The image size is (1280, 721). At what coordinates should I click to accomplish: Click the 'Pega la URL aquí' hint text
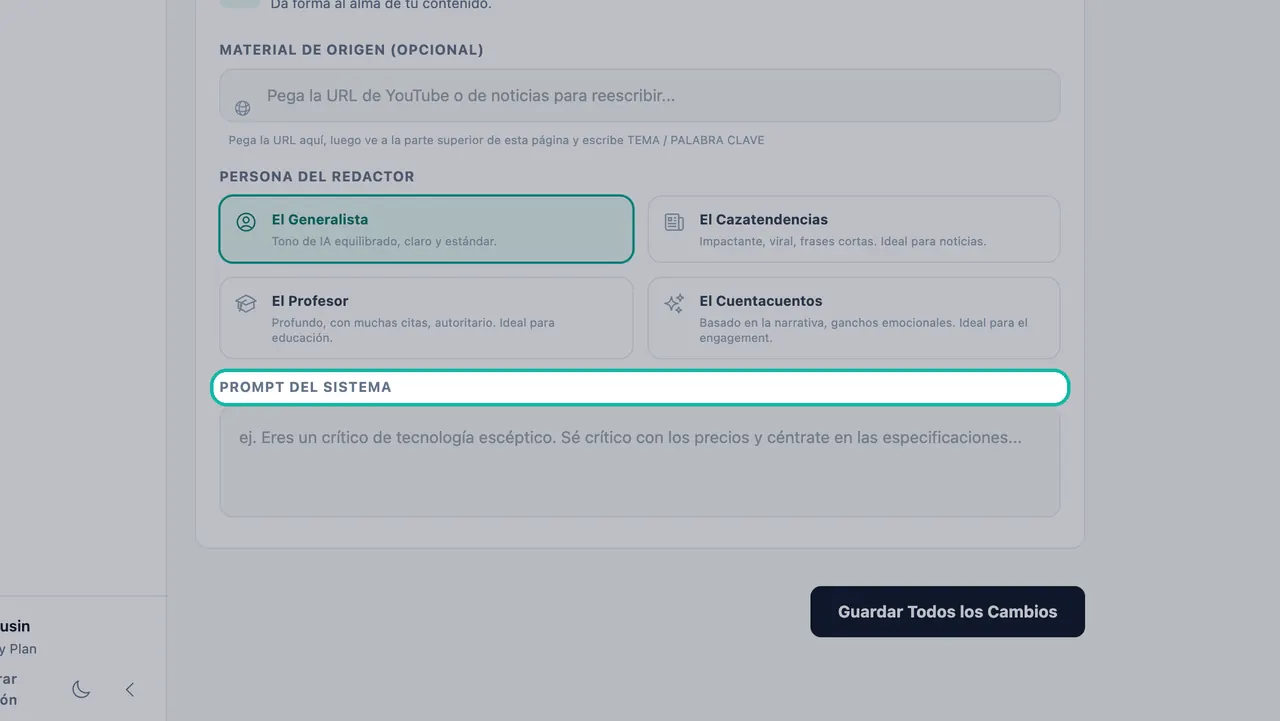(496, 140)
